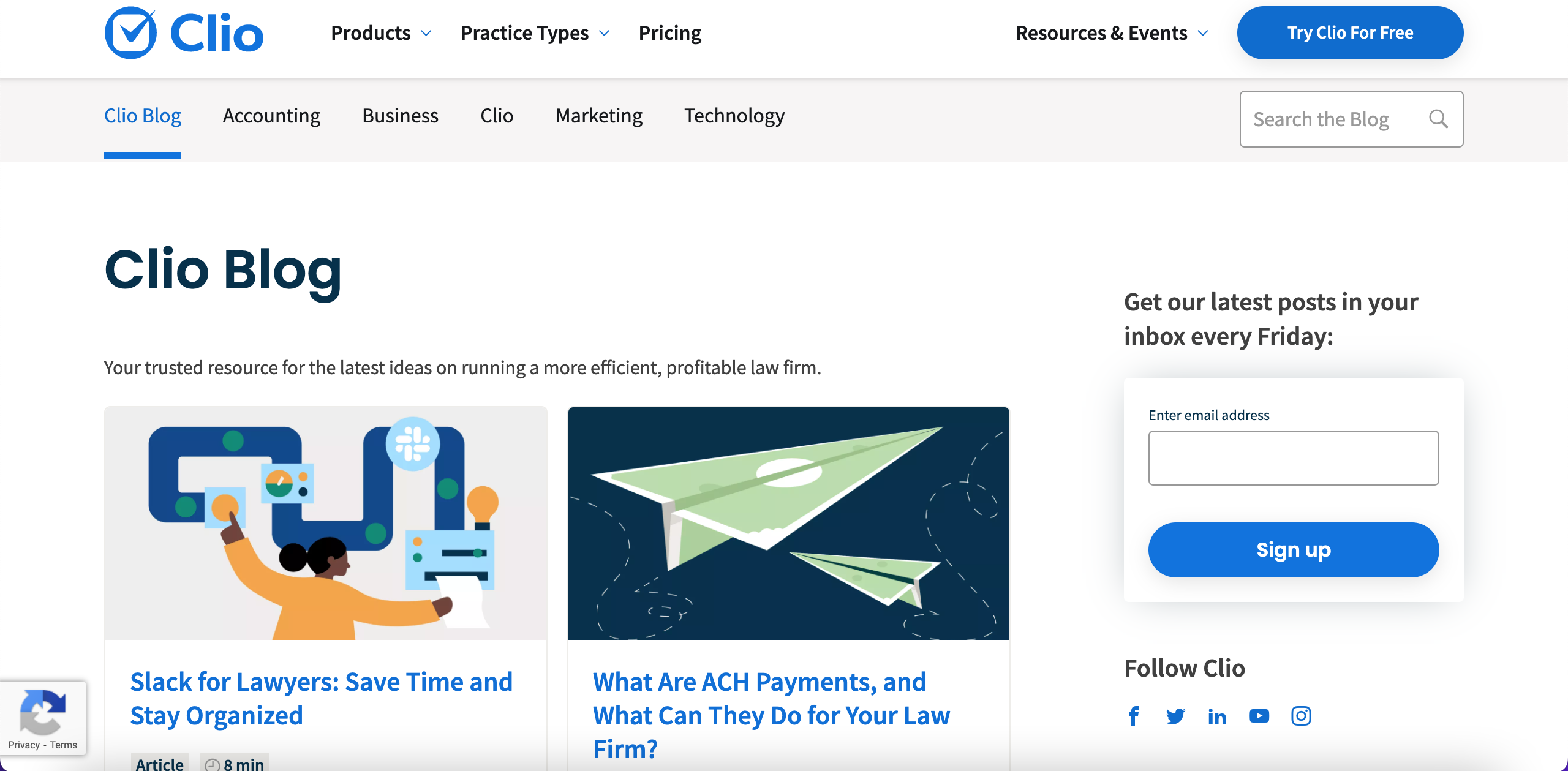Viewport: 1568px width, 771px height.
Task: Expand the Products dropdown menu
Action: tap(381, 33)
